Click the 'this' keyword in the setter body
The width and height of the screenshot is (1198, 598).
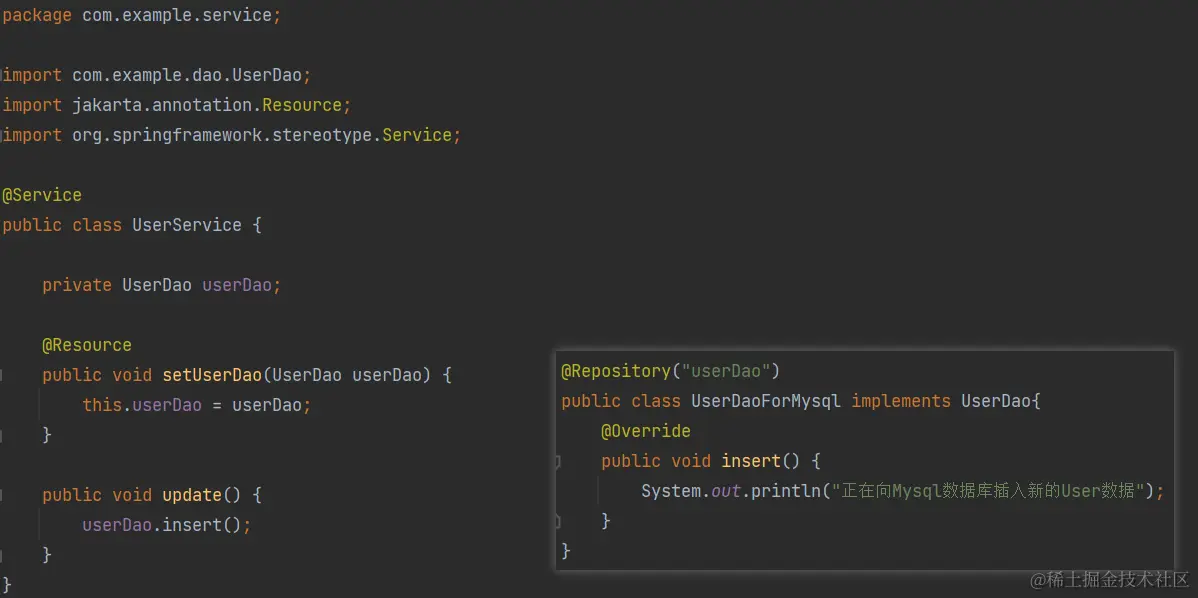[102, 405]
